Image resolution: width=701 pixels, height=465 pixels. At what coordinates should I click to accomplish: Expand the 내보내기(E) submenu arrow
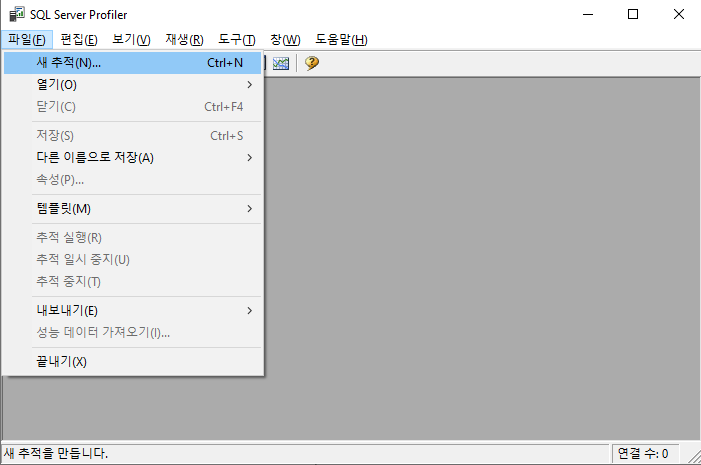249,311
